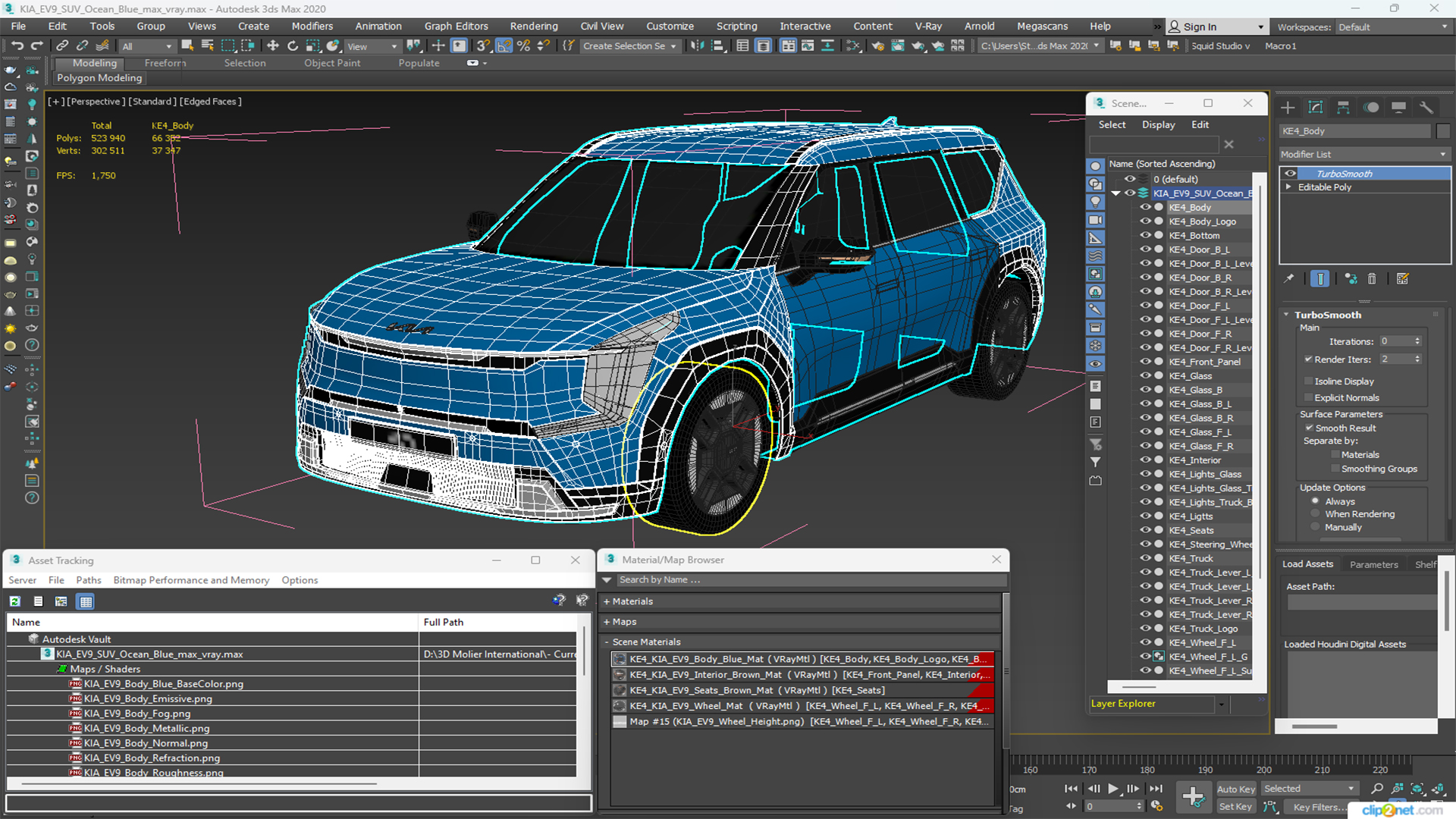Click the Mirror tool icon
The width and height of the screenshot is (1456, 819).
click(697, 46)
